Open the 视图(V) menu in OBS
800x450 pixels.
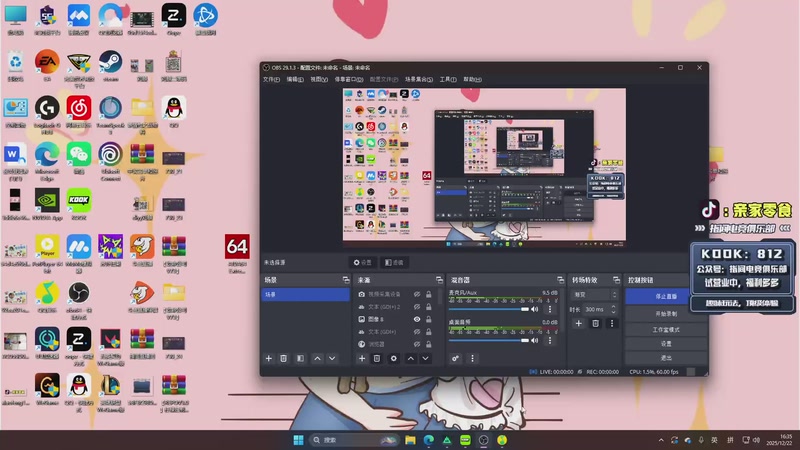(x=319, y=80)
